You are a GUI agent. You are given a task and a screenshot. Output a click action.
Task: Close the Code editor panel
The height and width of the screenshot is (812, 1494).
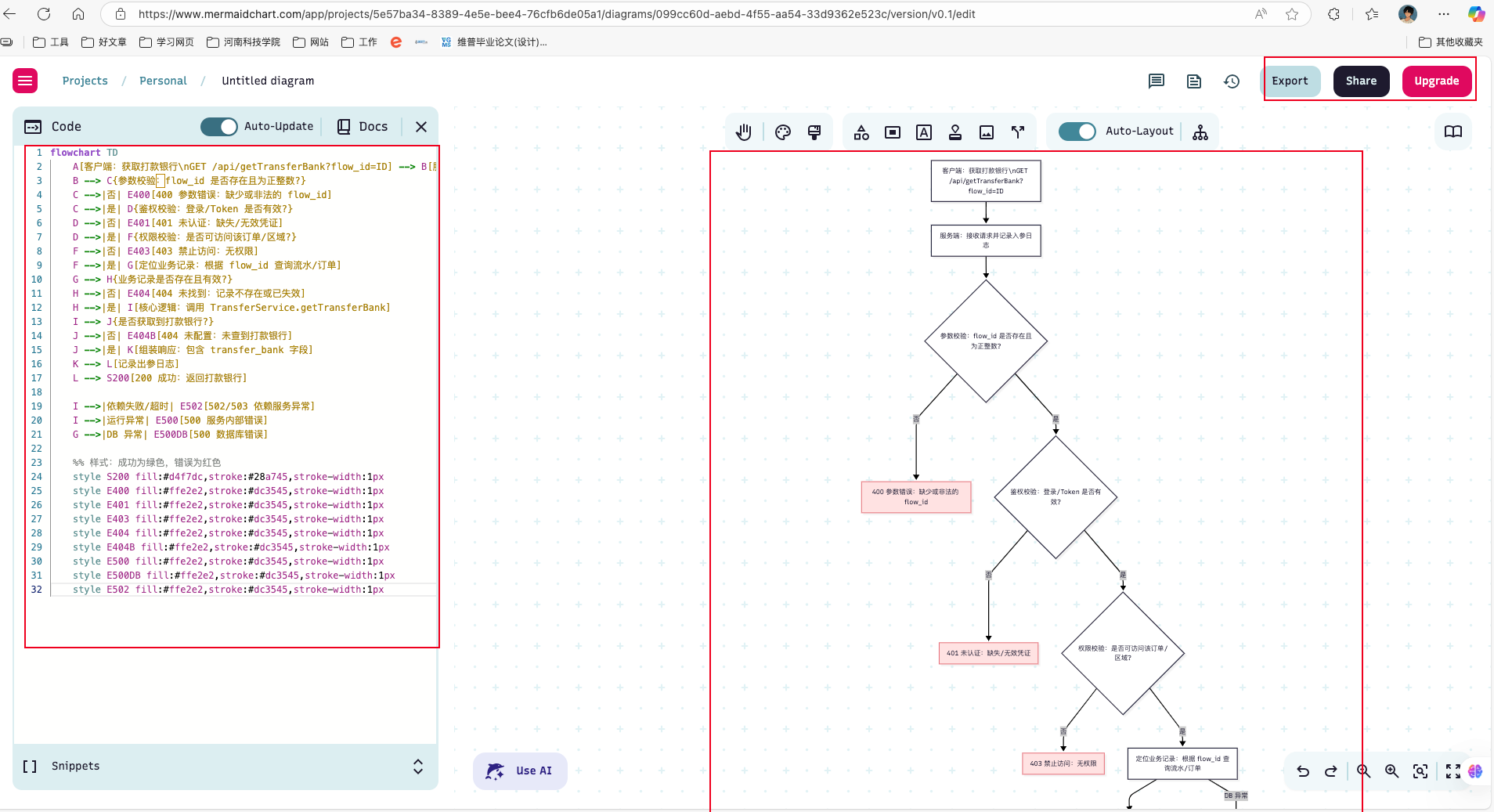421,127
